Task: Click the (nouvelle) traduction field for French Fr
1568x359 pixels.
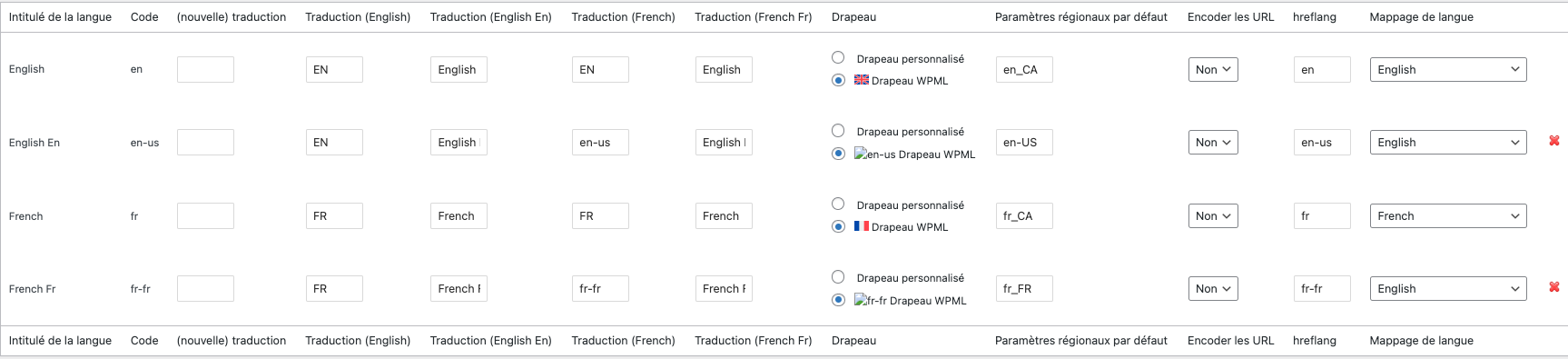Action: 205,288
